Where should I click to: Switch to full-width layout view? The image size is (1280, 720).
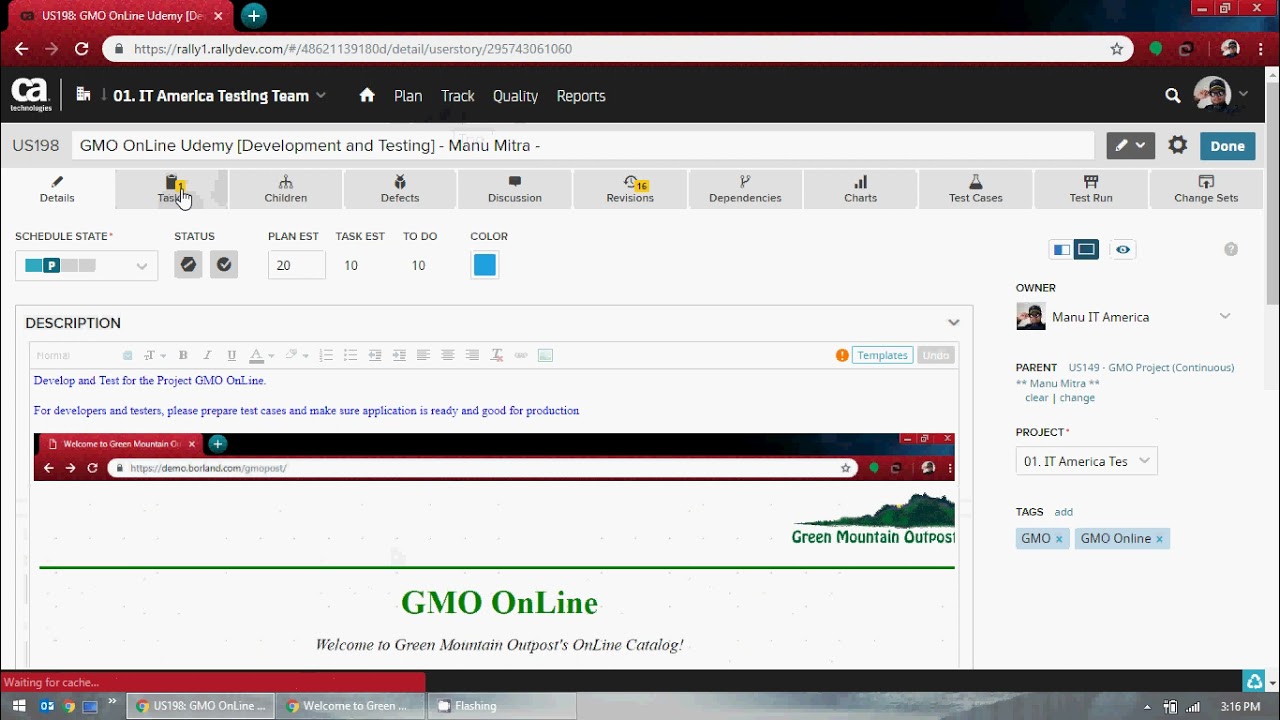click(x=1086, y=249)
